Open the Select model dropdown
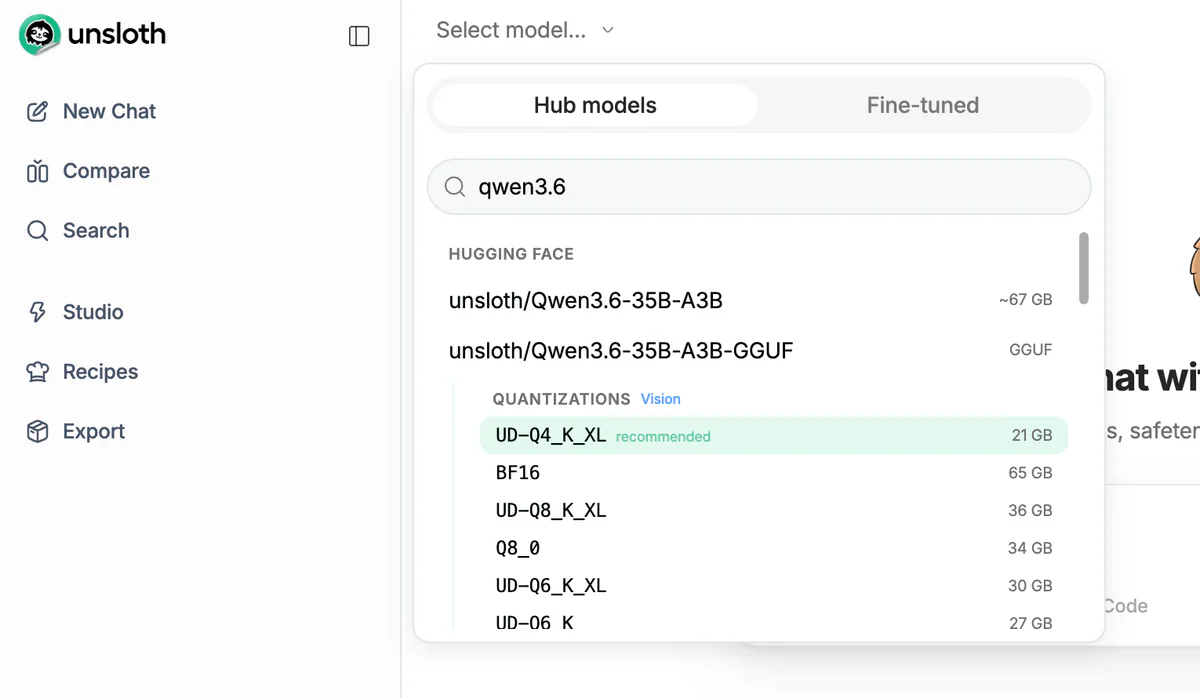This screenshot has width=1200, height=698. pos(524,30)
